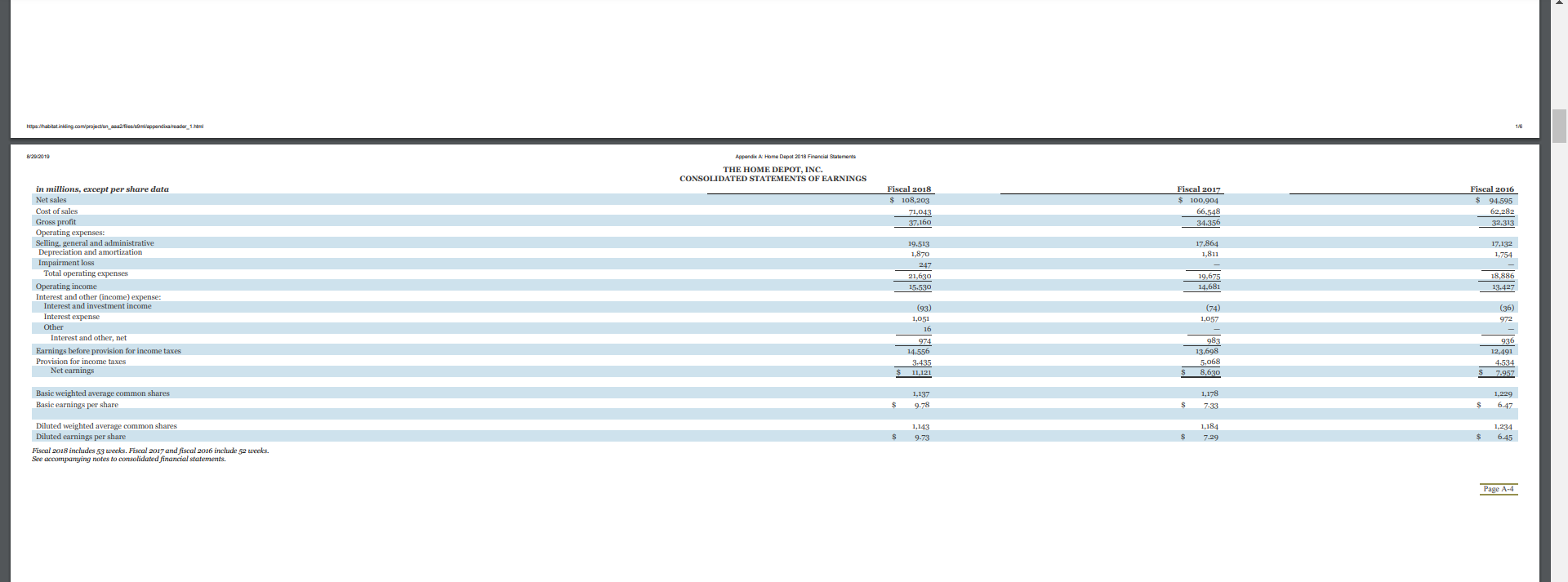Click the Fiscal 2017 operating income 14,681
The image size is (1568, 582).
coord(1209,287)
